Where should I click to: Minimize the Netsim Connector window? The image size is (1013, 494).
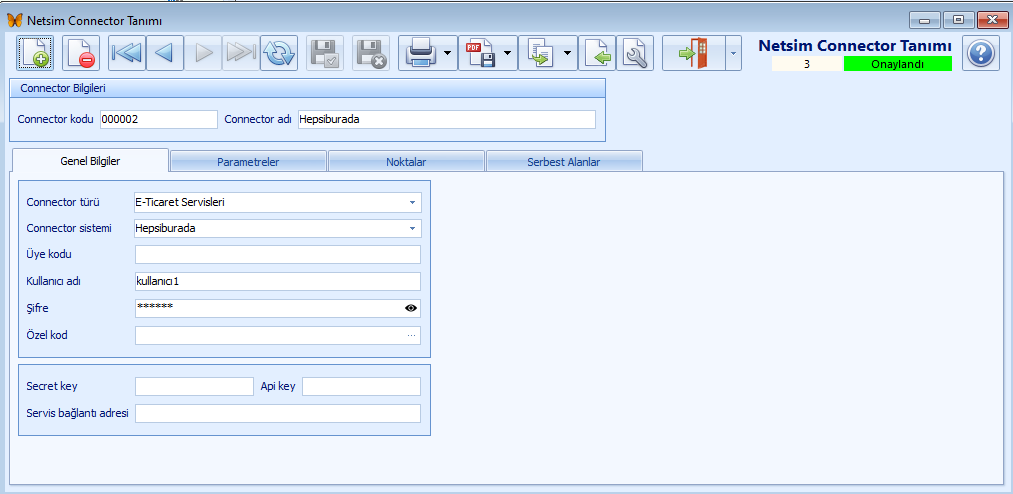click(925, 20)
